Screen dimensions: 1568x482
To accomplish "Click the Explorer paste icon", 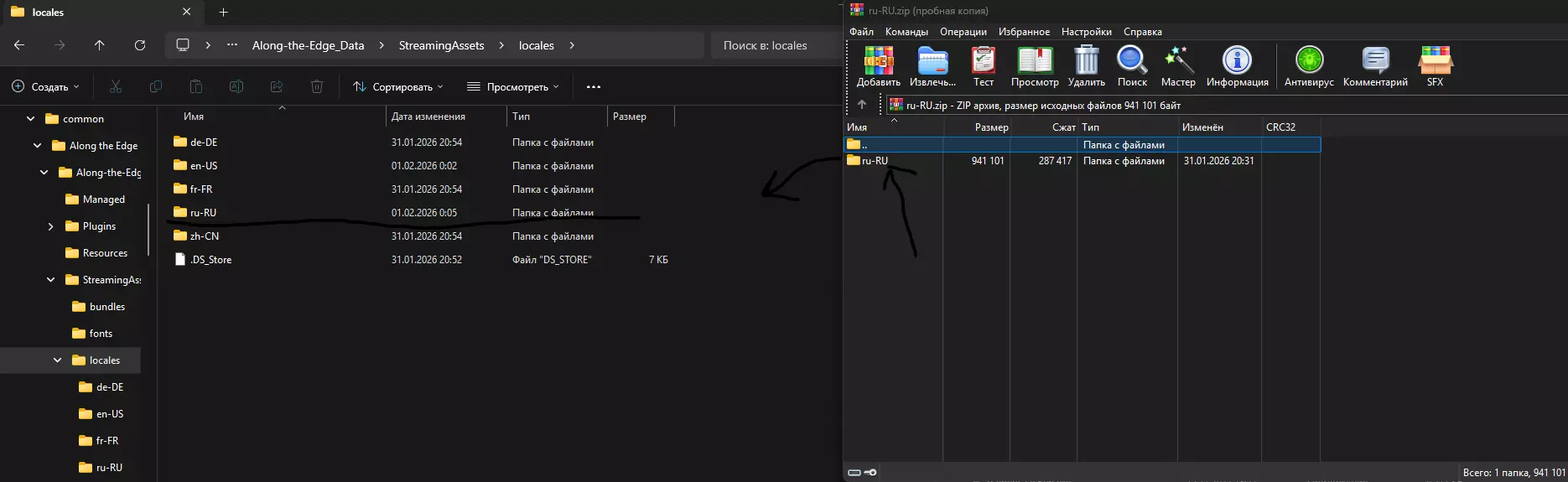I will pos(196,86).
